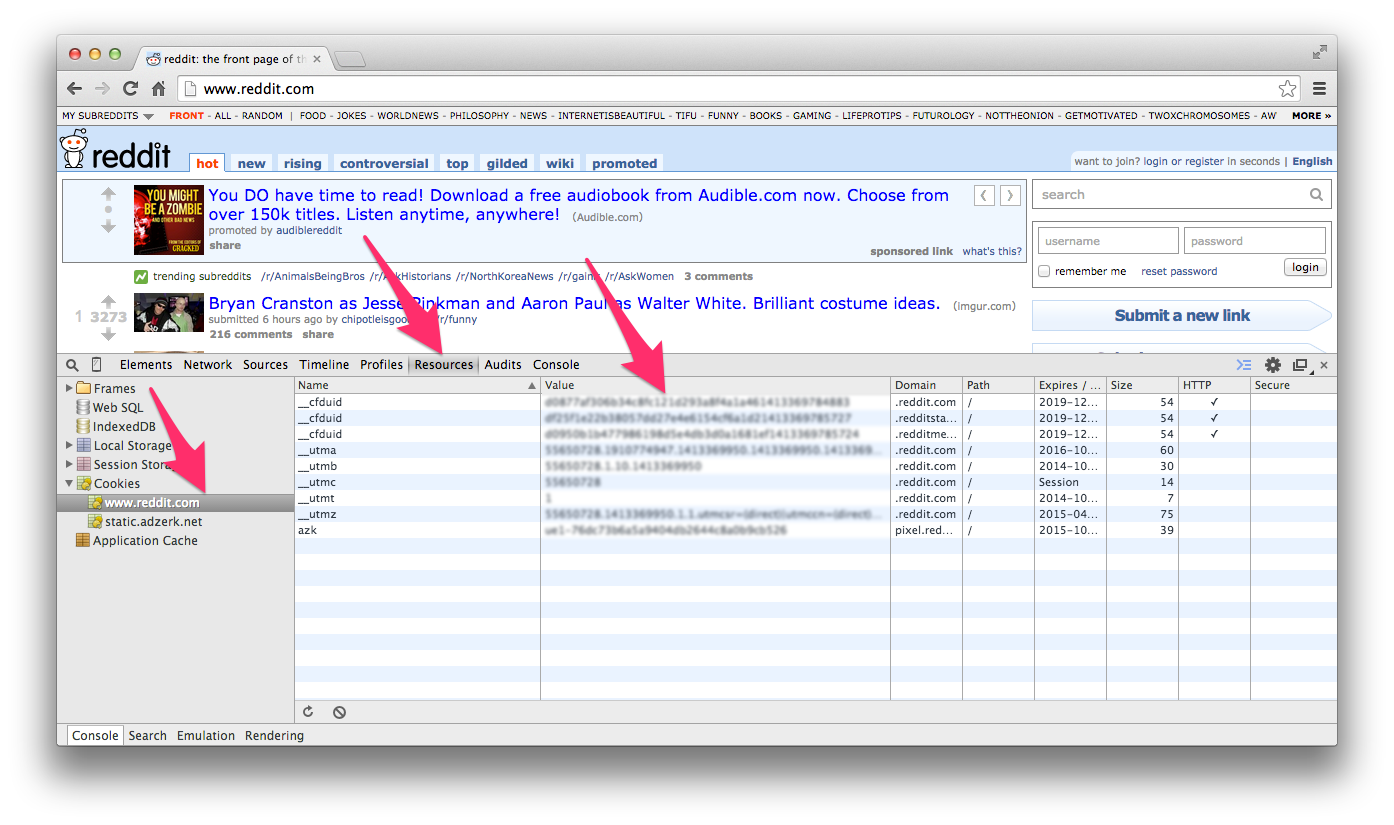The width and height of the screenshot is (1394, 825).
Task: Clear cookies with the delete icon
Action: (x=340, y=712)
